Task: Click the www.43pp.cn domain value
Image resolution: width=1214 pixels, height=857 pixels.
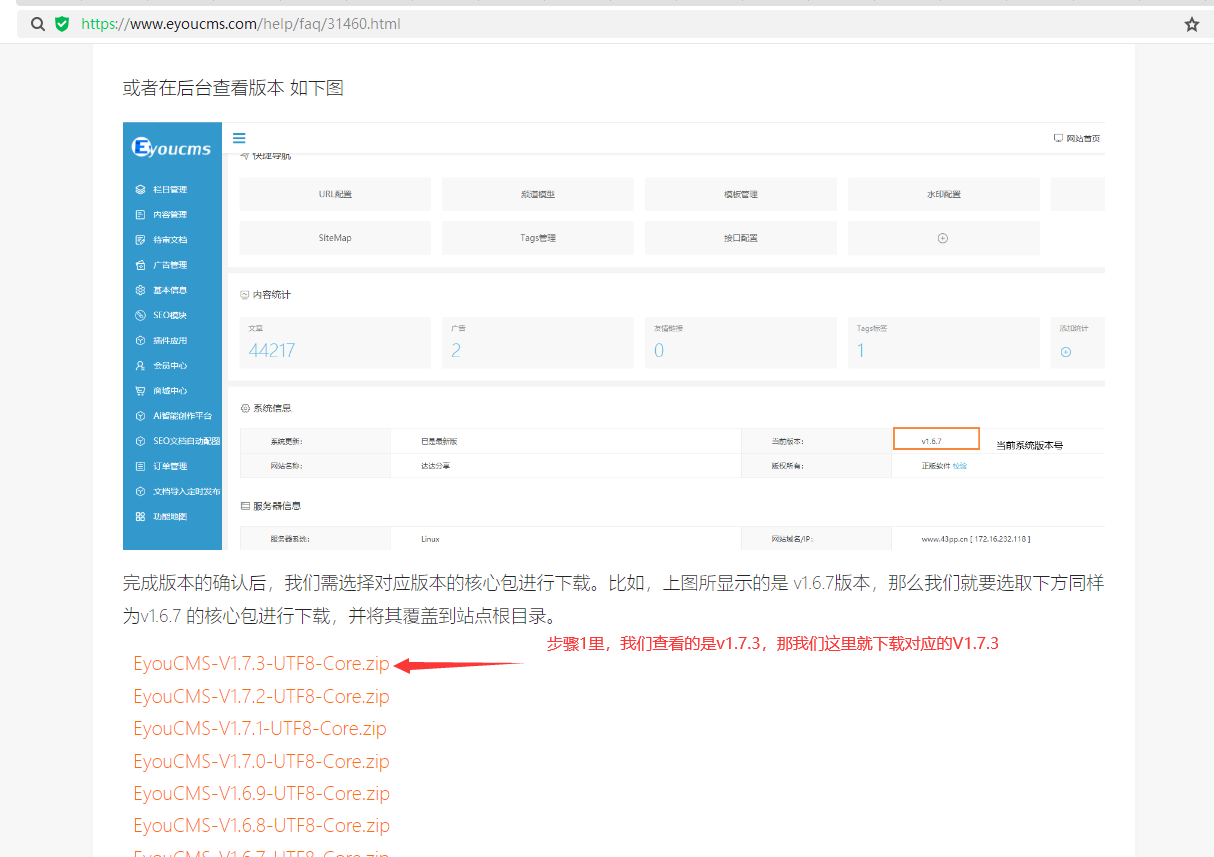Action: point(976,539)
